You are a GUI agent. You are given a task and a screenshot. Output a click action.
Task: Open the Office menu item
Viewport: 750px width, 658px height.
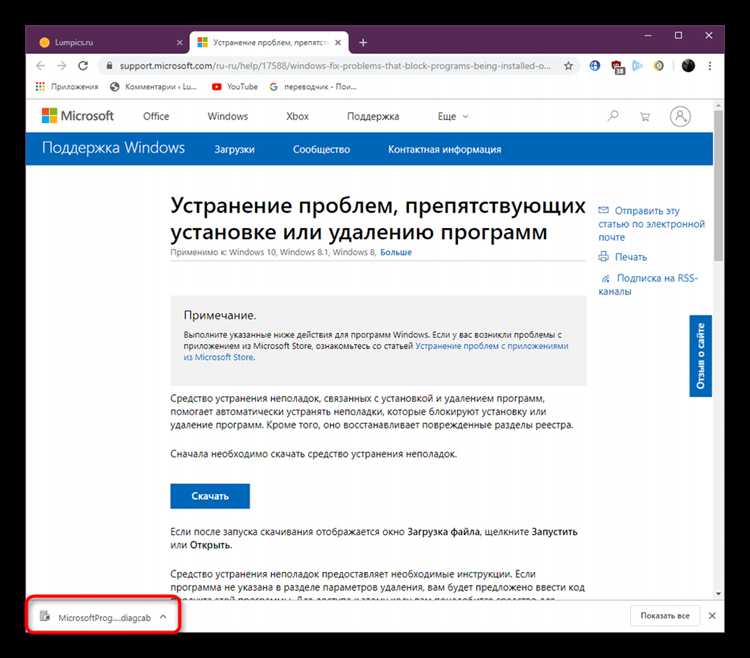pyautogui.click(x=156, y=116)
